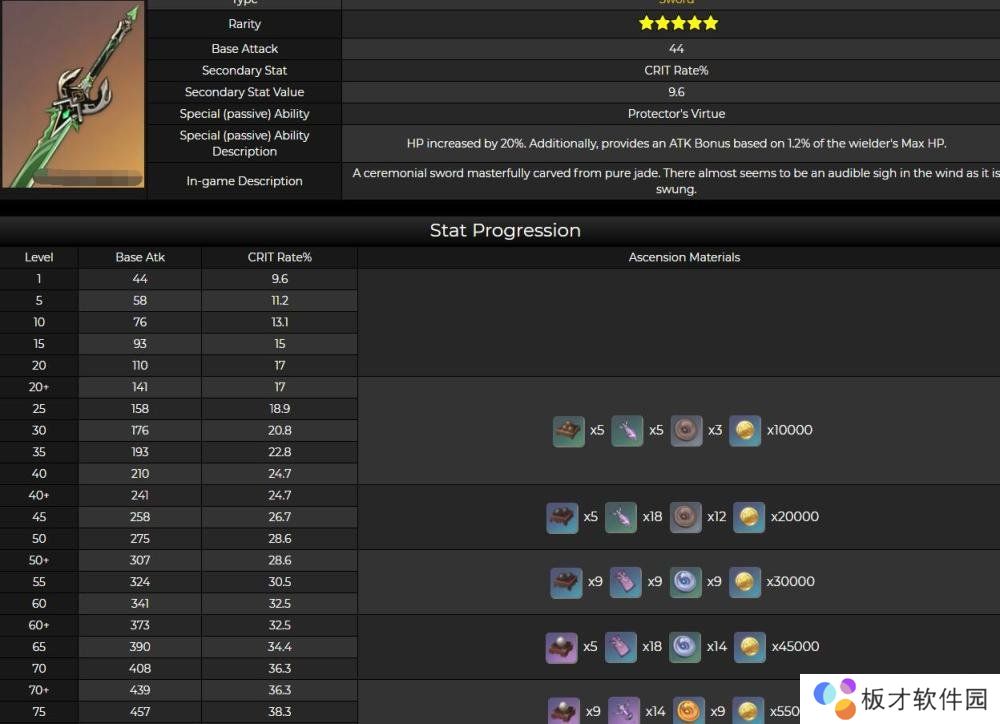Click the five-star rarity rating
The image size is (1000, 724).
point(678,23)
